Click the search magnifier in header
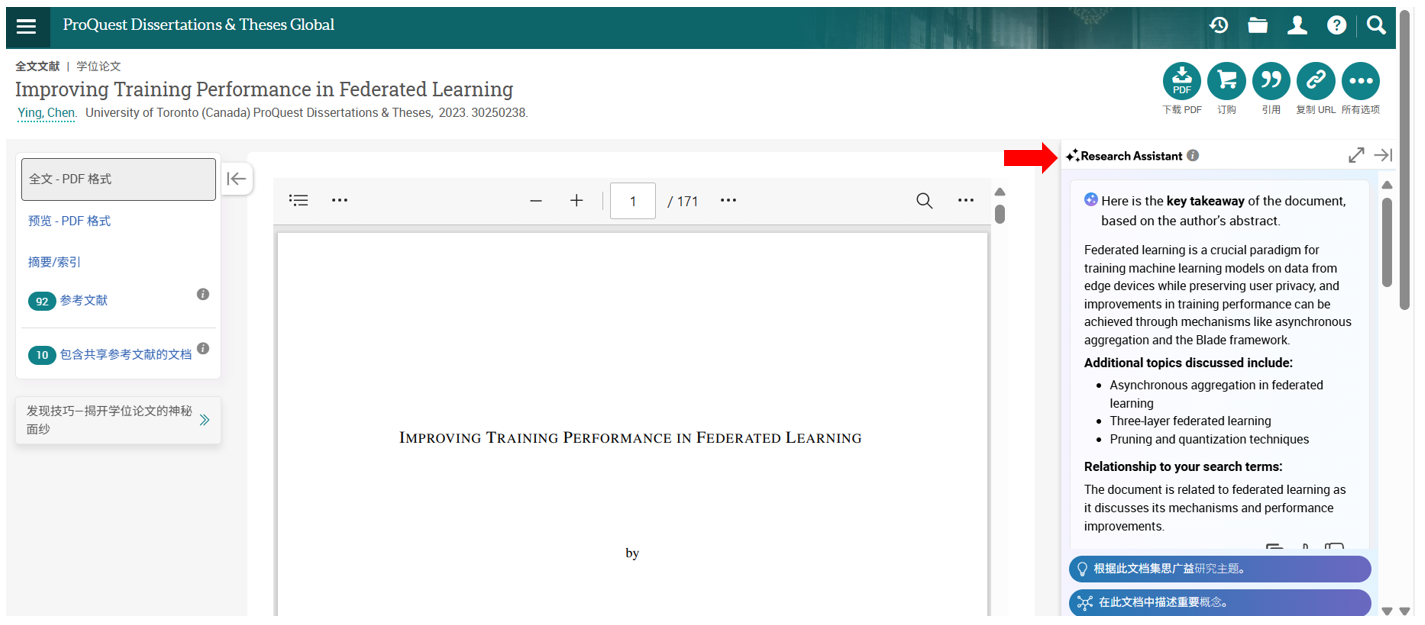Image resolution: width=1425 pixels, height=625 pixels. tap(1377, 26)
